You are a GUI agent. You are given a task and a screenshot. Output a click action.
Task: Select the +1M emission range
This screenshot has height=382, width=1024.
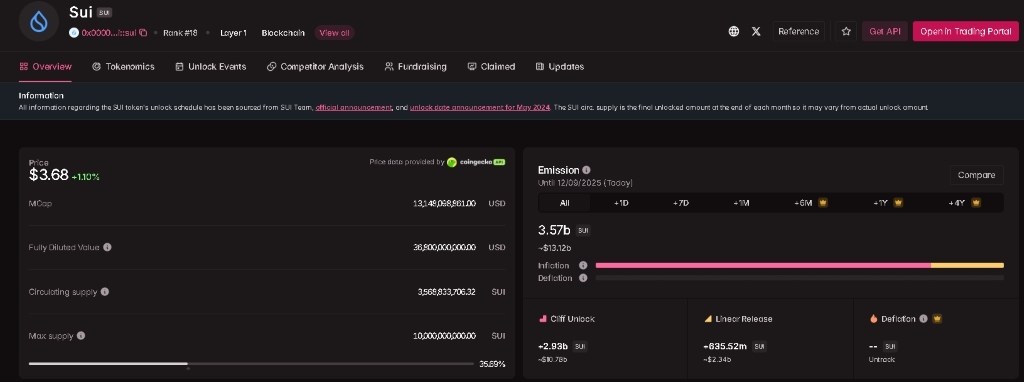pos(741,203)
